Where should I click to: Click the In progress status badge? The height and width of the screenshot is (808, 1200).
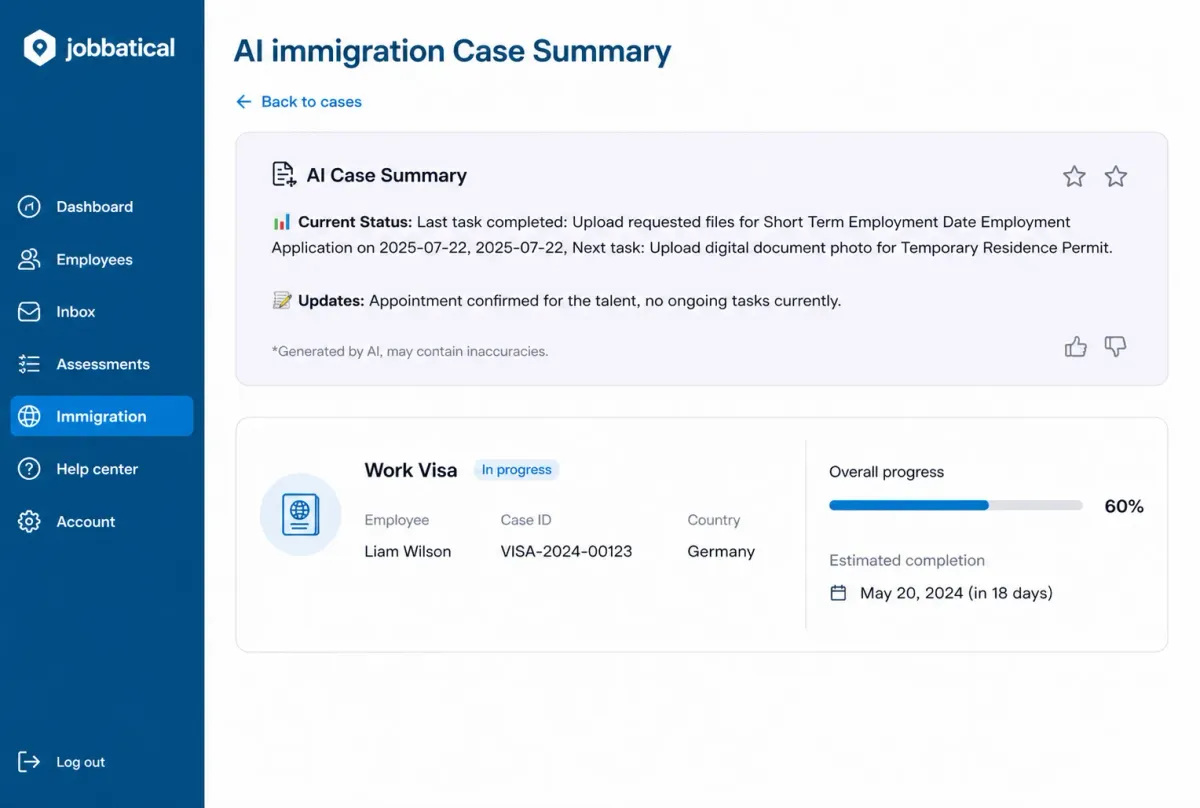tap(516, 470)
